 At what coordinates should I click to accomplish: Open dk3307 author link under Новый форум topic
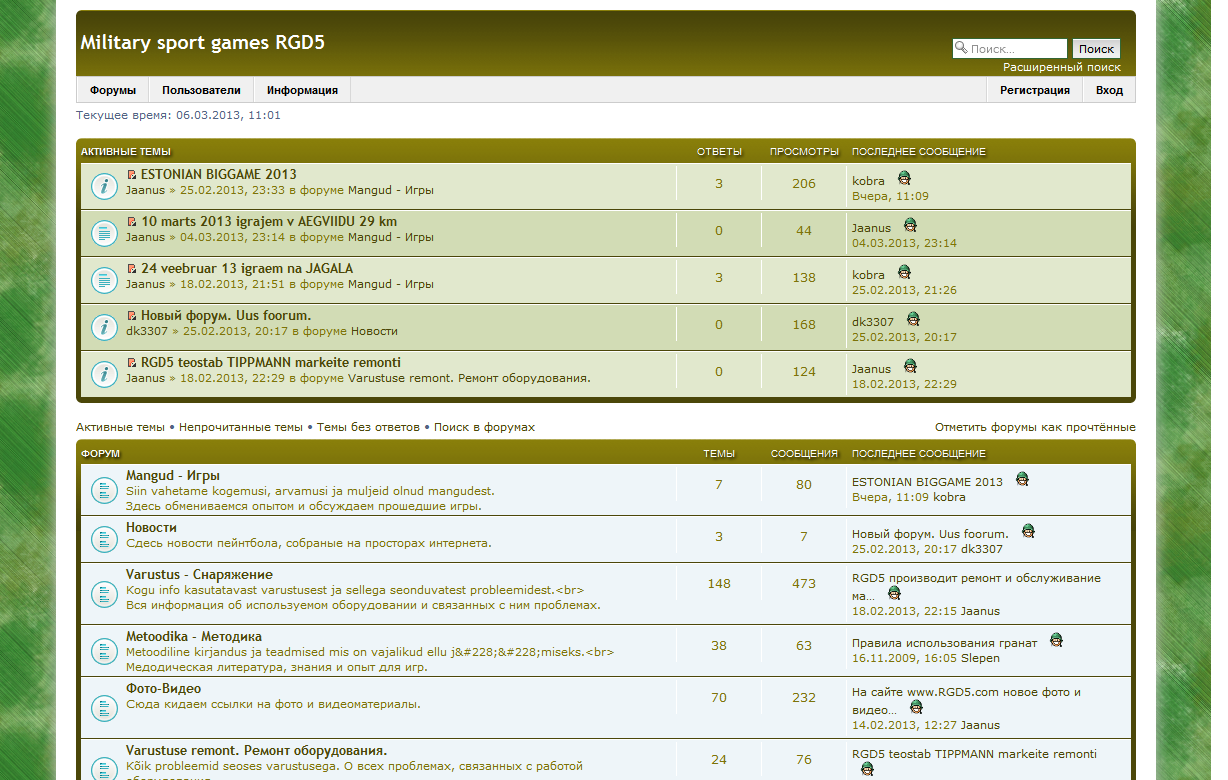point(147,331)
